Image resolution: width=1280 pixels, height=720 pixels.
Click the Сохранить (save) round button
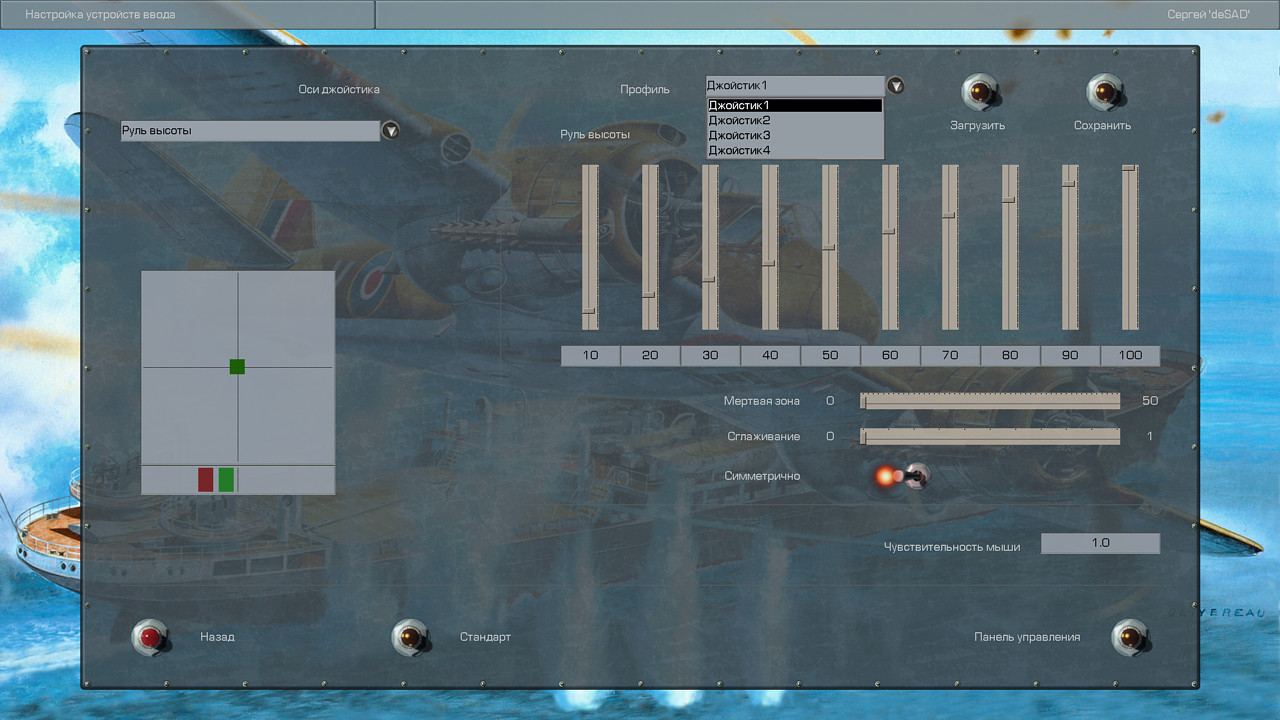(1106, 93)
